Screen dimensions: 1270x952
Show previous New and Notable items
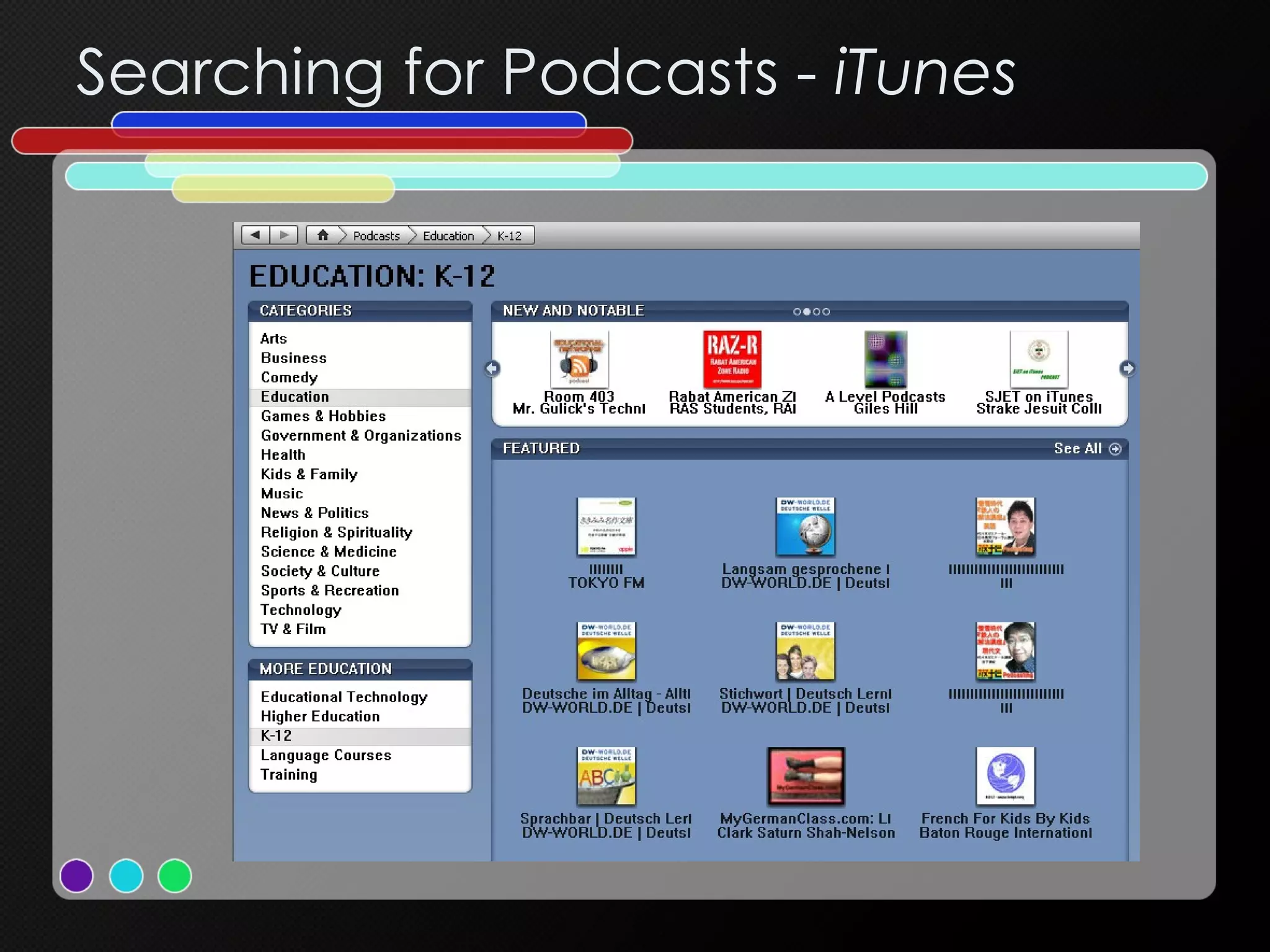coord(492,369)
